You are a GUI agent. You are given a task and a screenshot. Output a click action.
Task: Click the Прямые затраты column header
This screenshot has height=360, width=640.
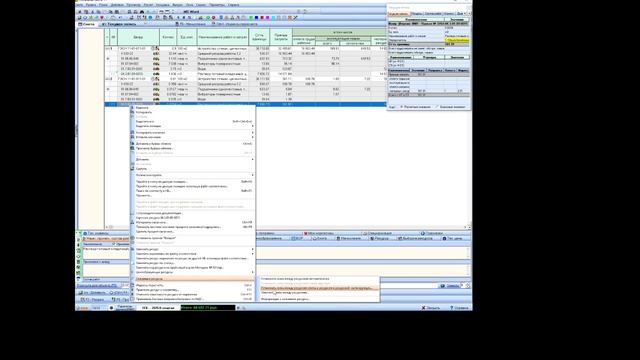click(x=281, y=37)
